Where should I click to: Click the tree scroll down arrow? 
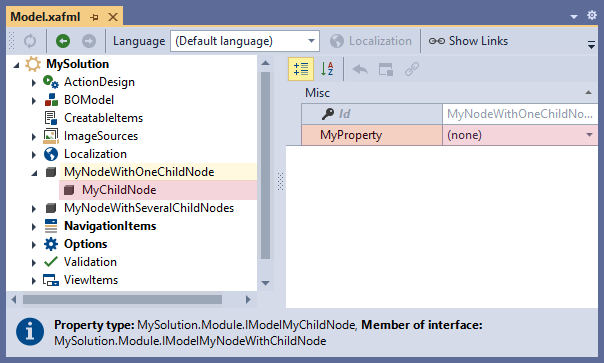(x=265, y=283)
